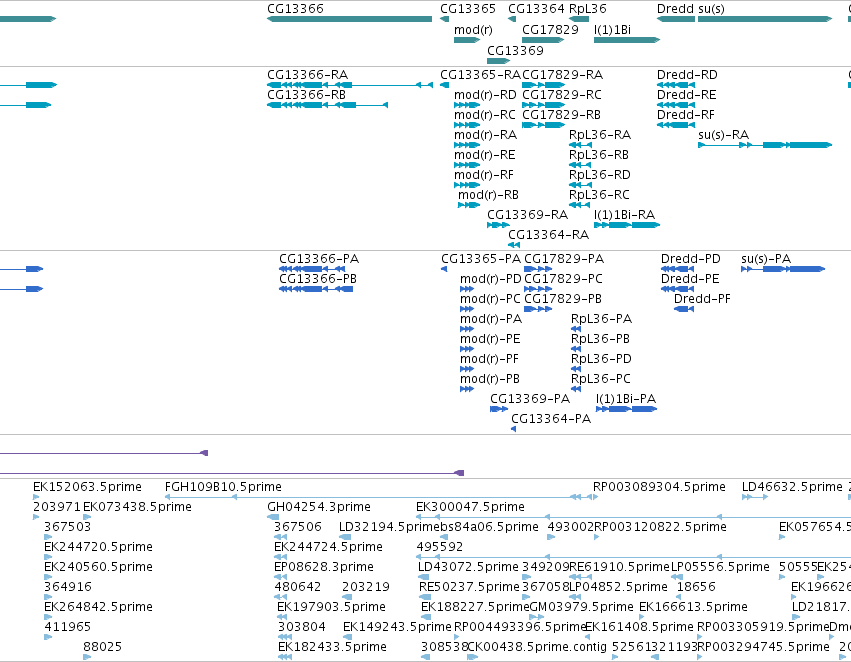Click the Dredd-RF transcript label
Screen dimensions: 851x662
[x=685, y=115]
